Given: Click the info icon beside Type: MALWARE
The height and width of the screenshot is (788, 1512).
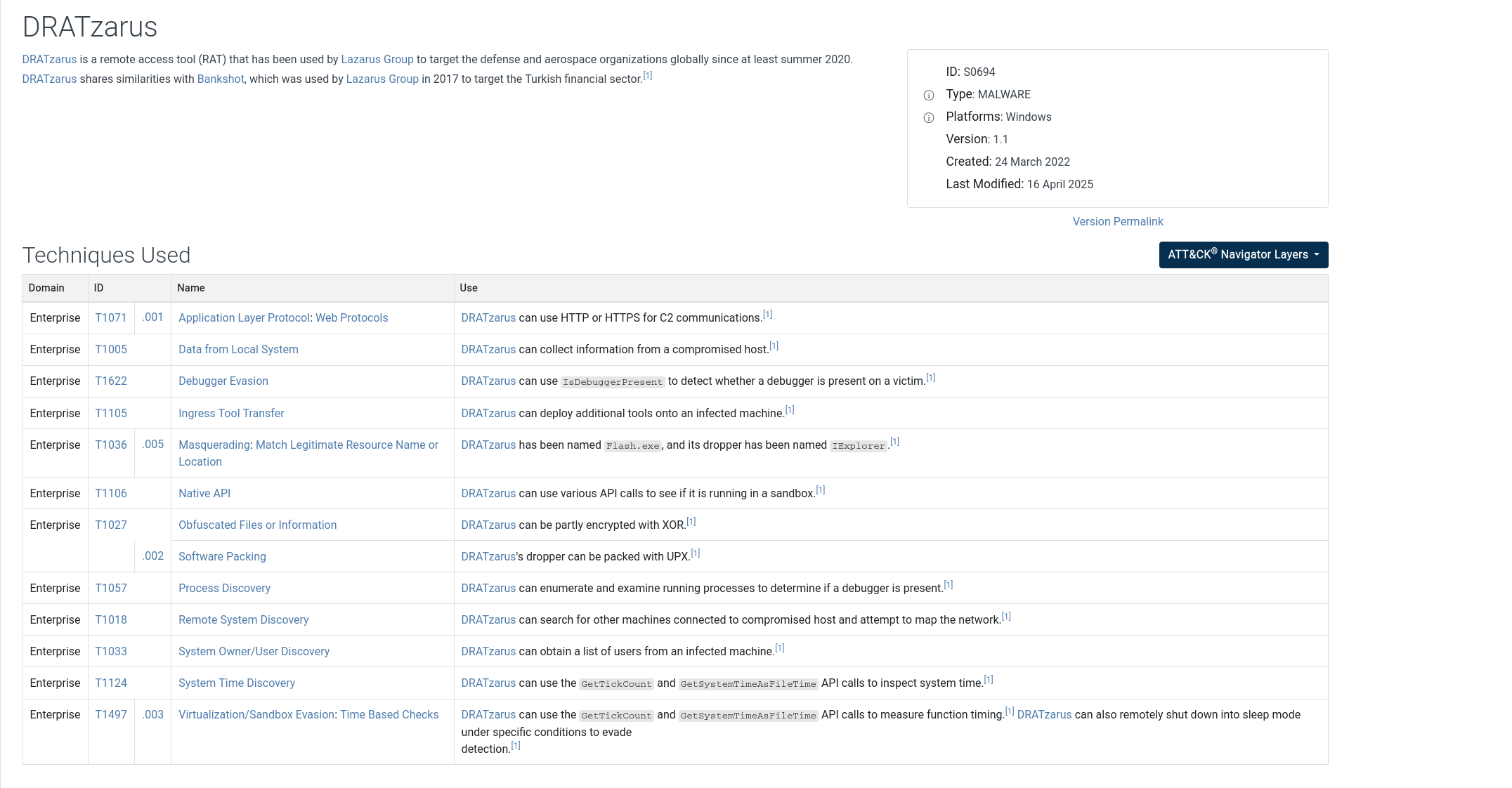Looking at the screenshot, I should point(928,95).
